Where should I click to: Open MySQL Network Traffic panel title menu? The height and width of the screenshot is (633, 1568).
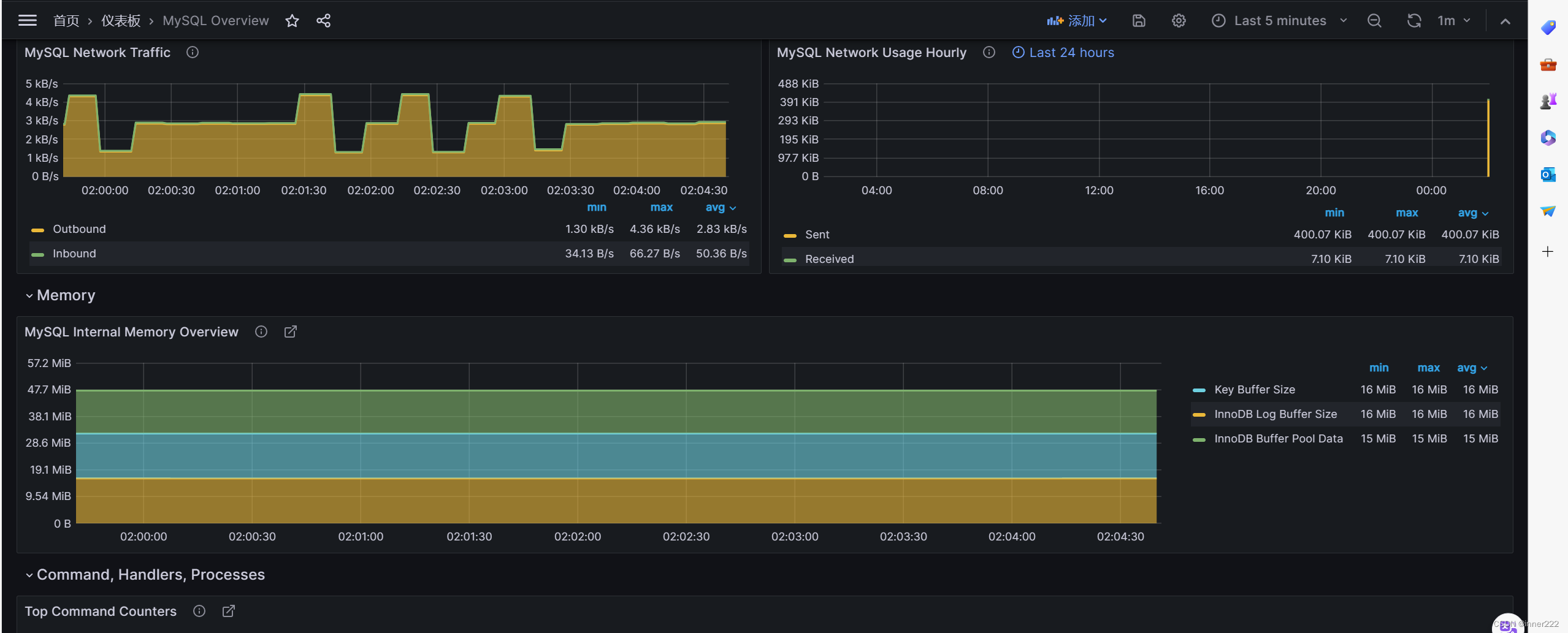(x=98, y=53)
